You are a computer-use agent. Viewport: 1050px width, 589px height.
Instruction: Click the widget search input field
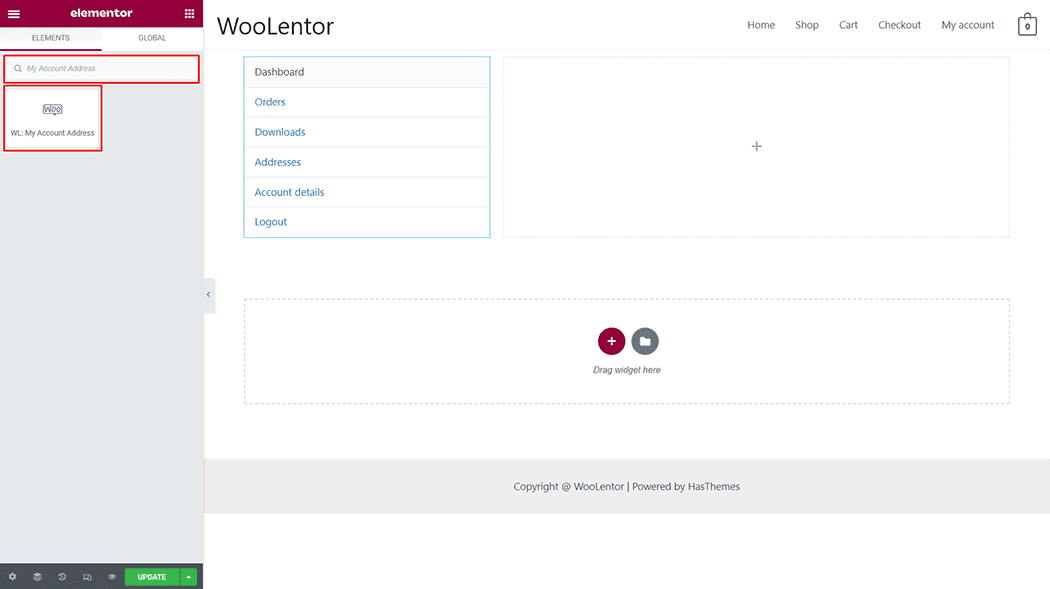[x=105, y=69]
